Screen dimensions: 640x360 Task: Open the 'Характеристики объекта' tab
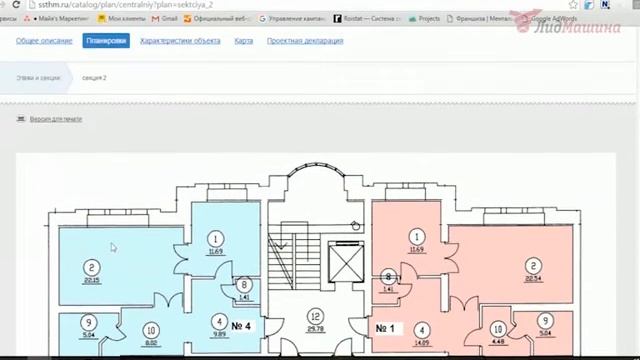[x=180, y=41]
